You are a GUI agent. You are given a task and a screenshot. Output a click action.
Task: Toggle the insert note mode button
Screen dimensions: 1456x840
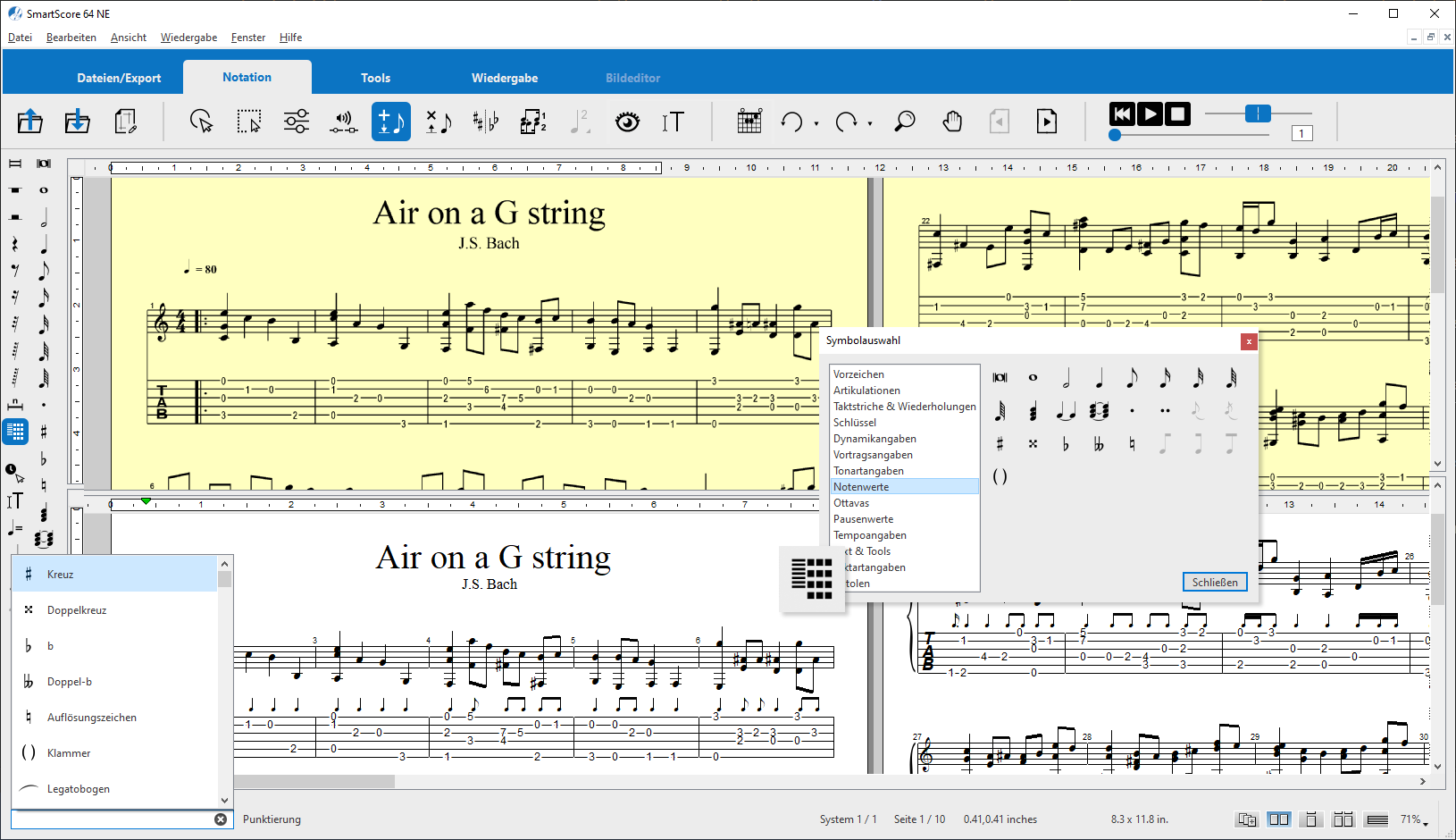tap(391, 122)
